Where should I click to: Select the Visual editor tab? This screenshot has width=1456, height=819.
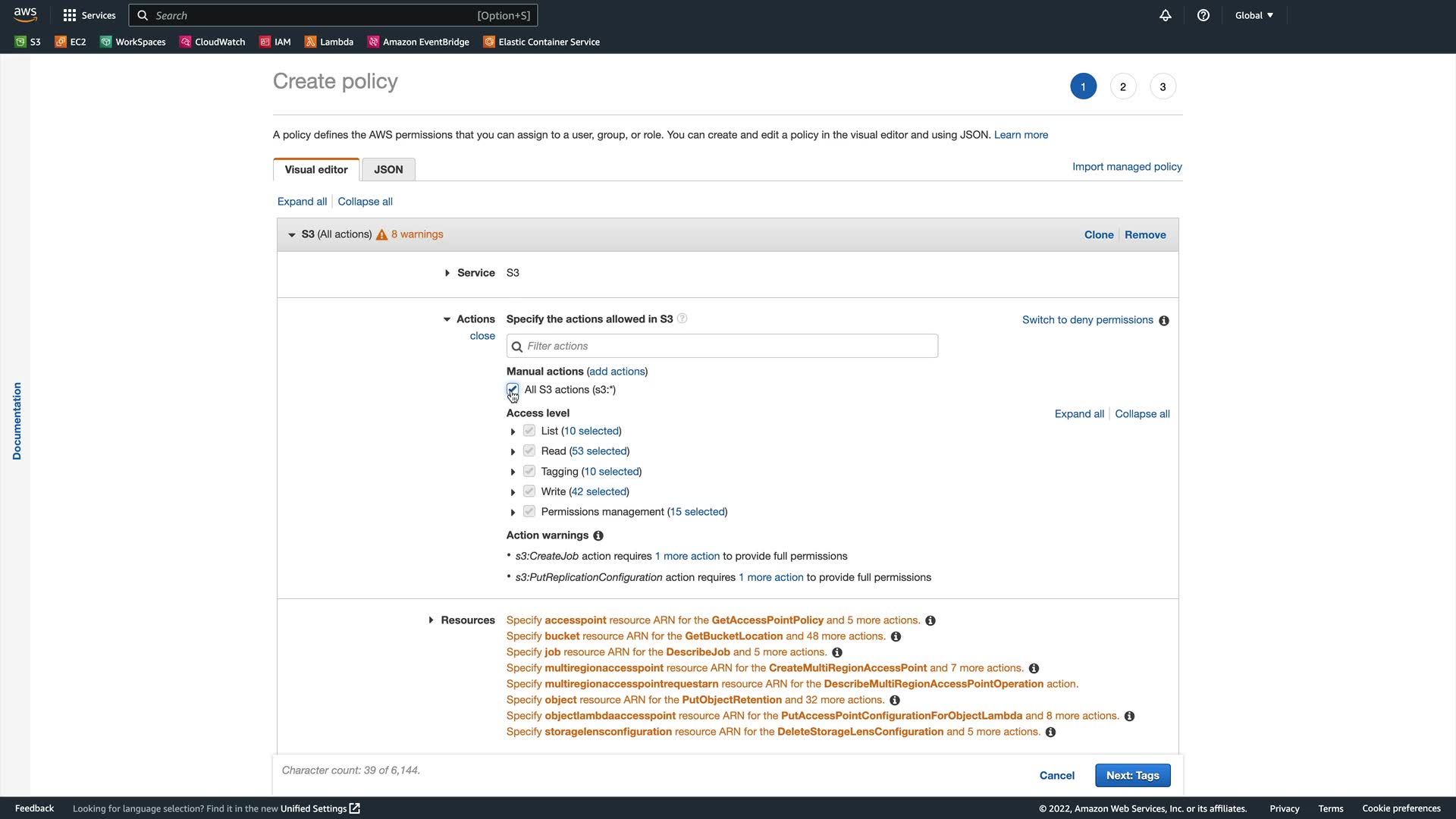tap(316, 170)
